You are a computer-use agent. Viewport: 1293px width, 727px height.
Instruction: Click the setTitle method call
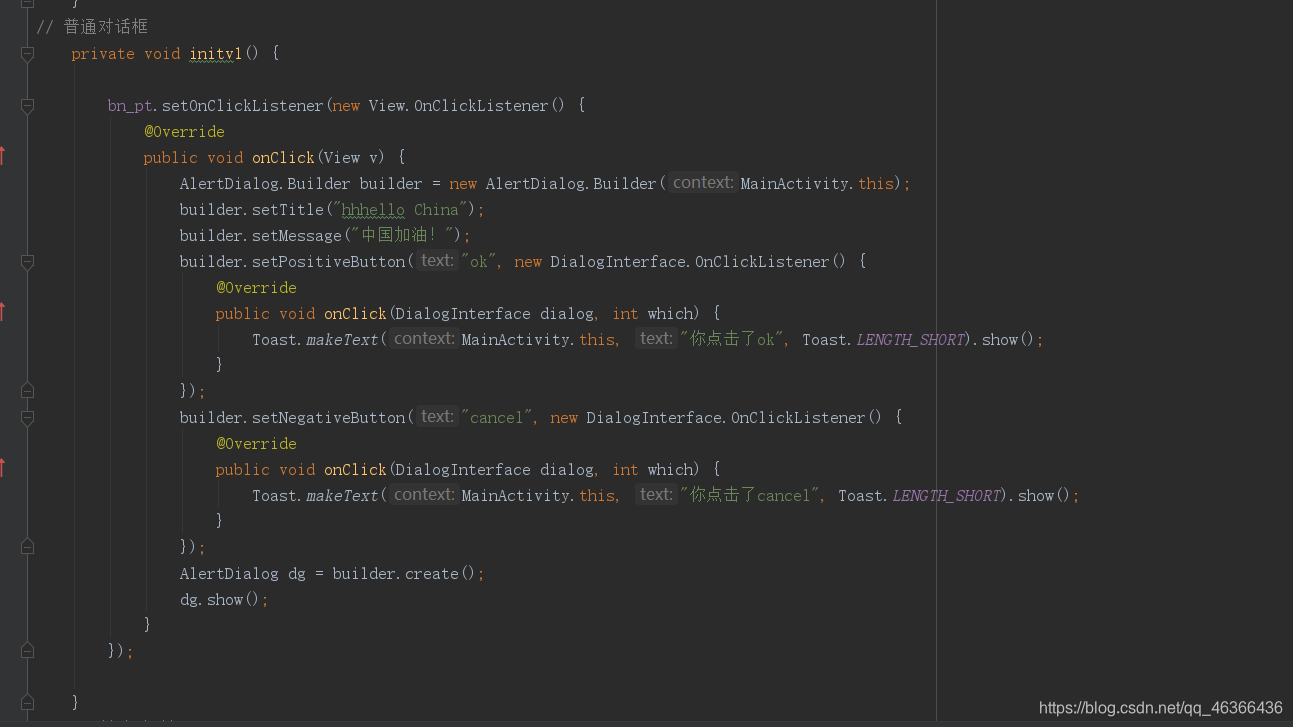point(288,210)
